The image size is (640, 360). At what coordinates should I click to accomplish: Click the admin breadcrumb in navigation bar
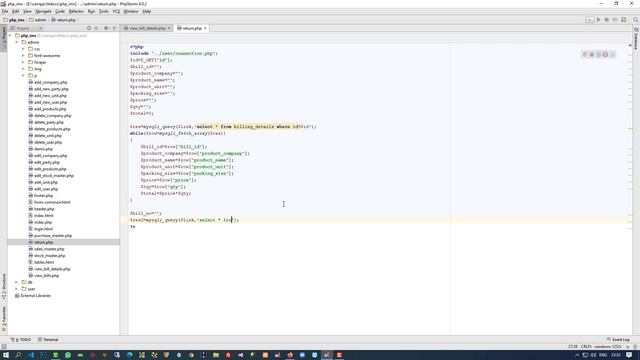(x=38, y=20)
